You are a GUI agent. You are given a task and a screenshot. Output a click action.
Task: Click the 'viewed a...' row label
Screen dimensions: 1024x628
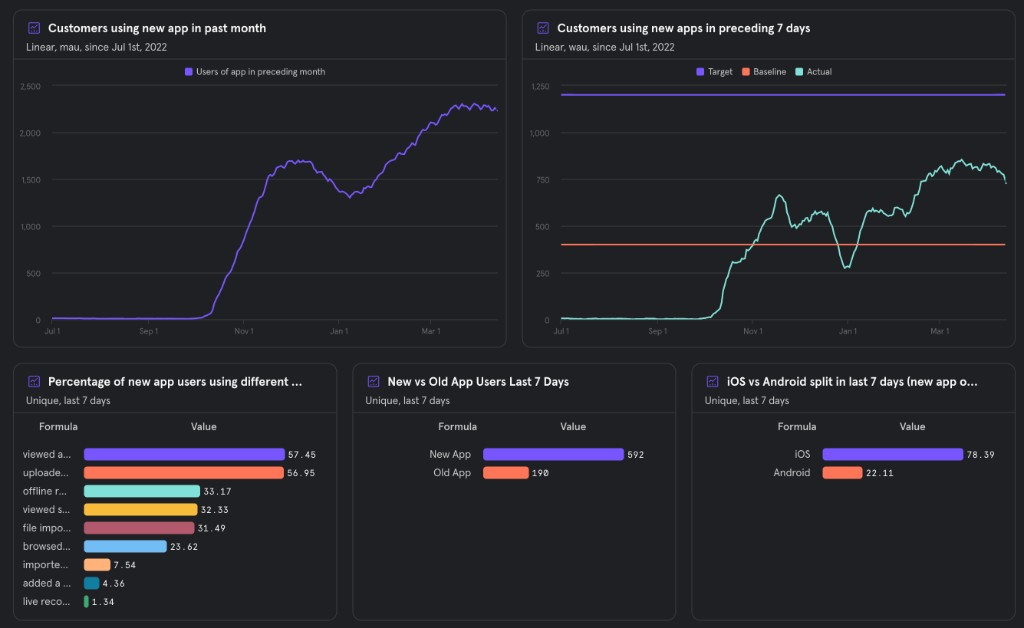pyautogui.click(x=46, y=454)
